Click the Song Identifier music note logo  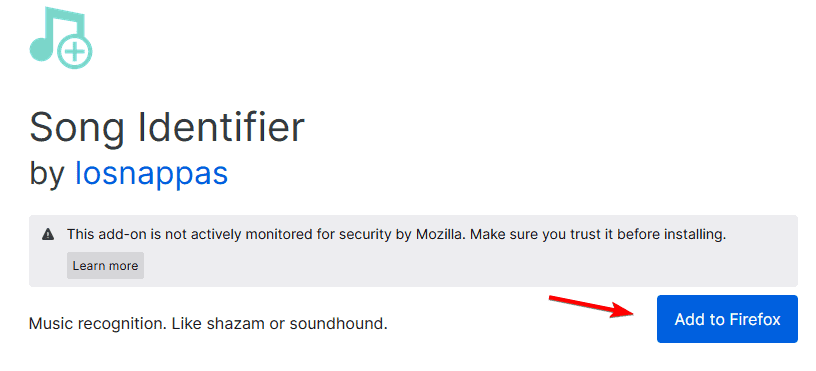pyautogui.click(x=61, y=38)
